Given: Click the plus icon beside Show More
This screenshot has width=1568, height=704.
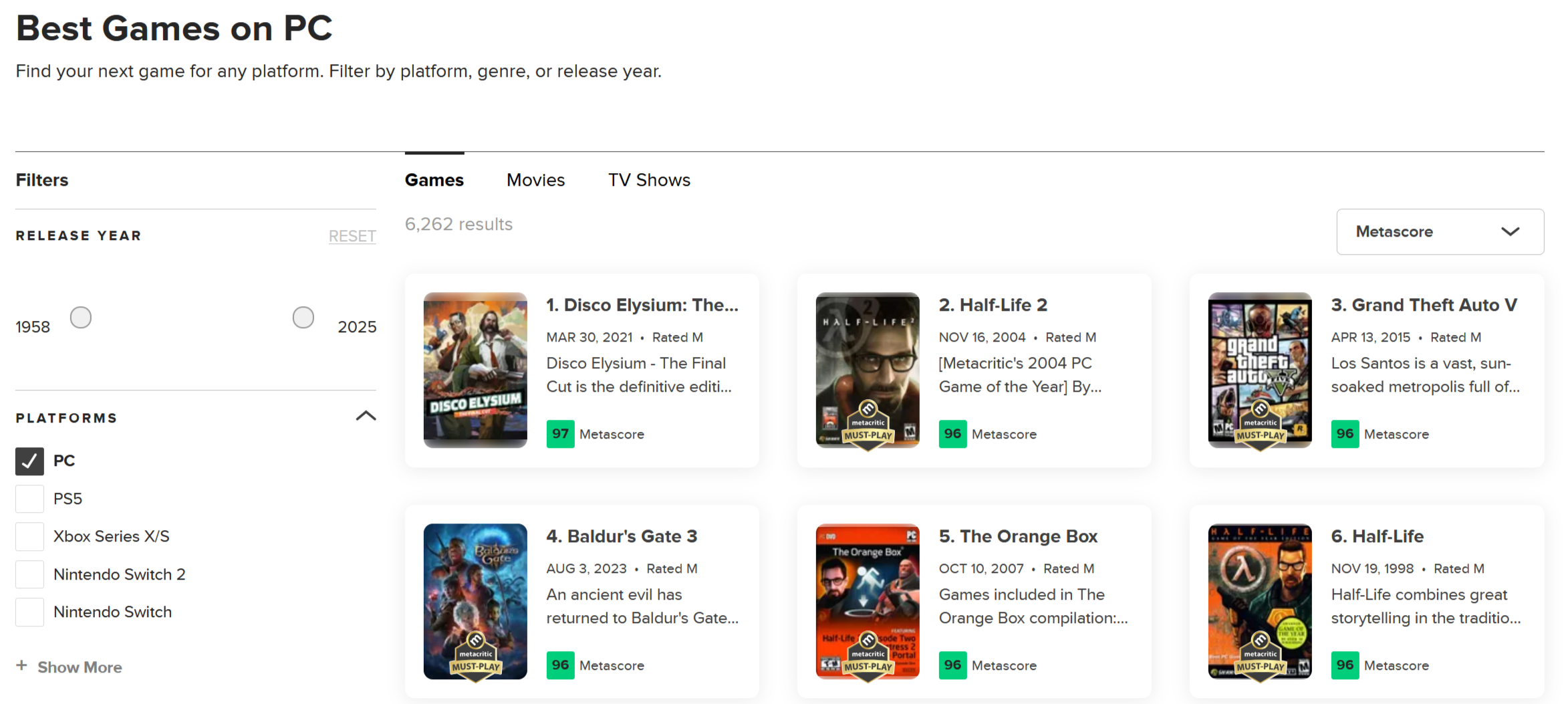Looking at the screenshot, I should coord(22,666).
